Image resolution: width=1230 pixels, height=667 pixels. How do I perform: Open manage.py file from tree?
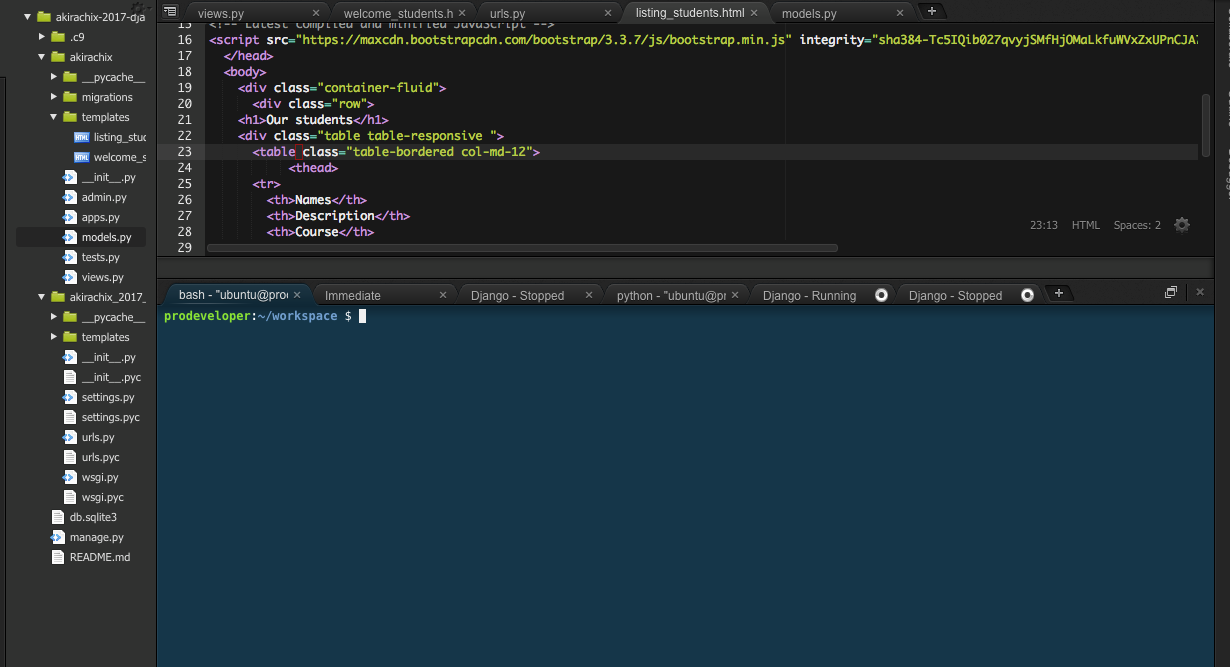(x=96, y=537)
